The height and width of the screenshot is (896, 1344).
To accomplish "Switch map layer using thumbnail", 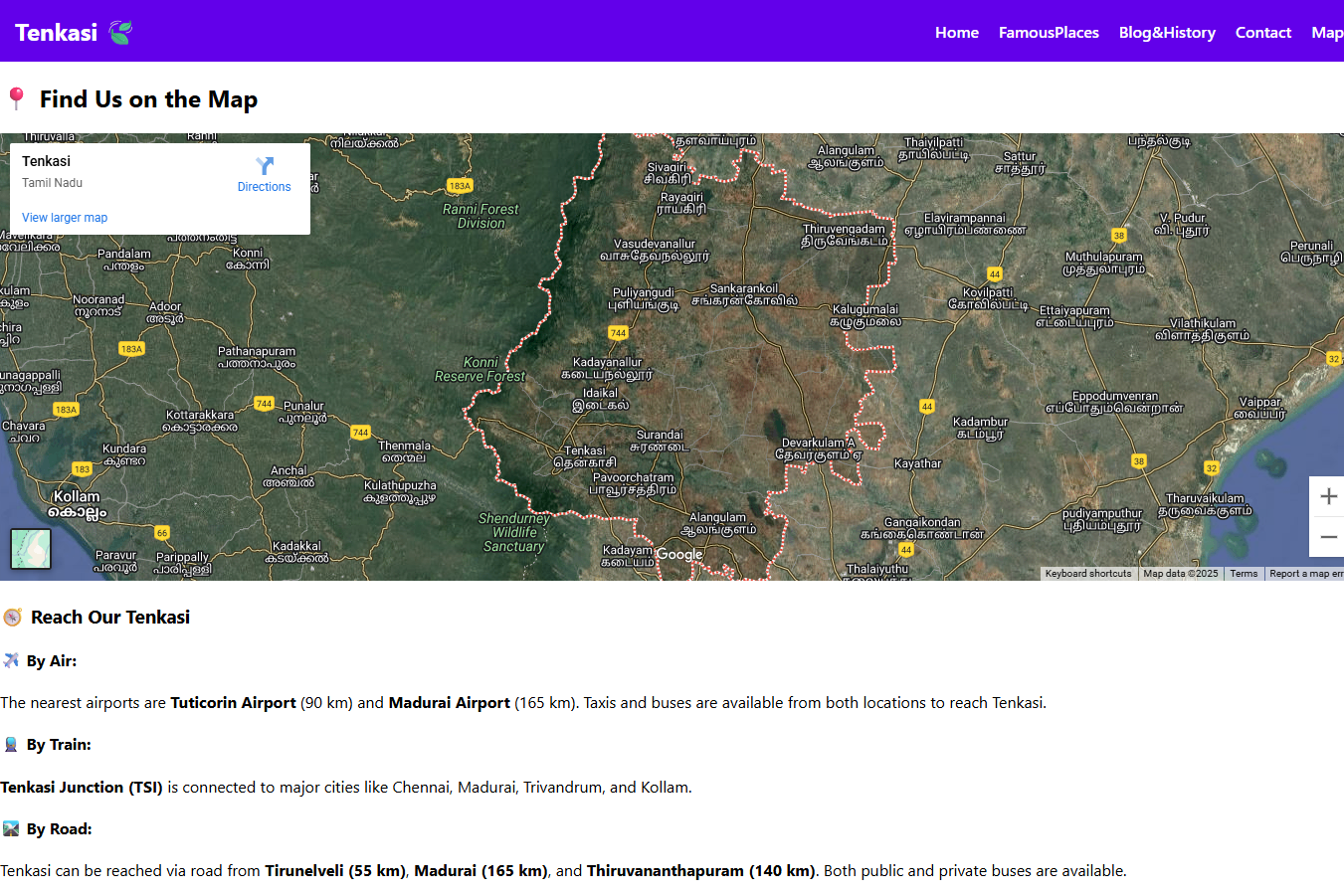I will [31, 549].
